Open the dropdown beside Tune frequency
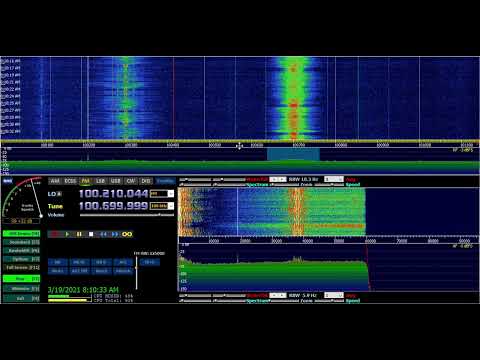The image size is (480, 360). point(171,206)
